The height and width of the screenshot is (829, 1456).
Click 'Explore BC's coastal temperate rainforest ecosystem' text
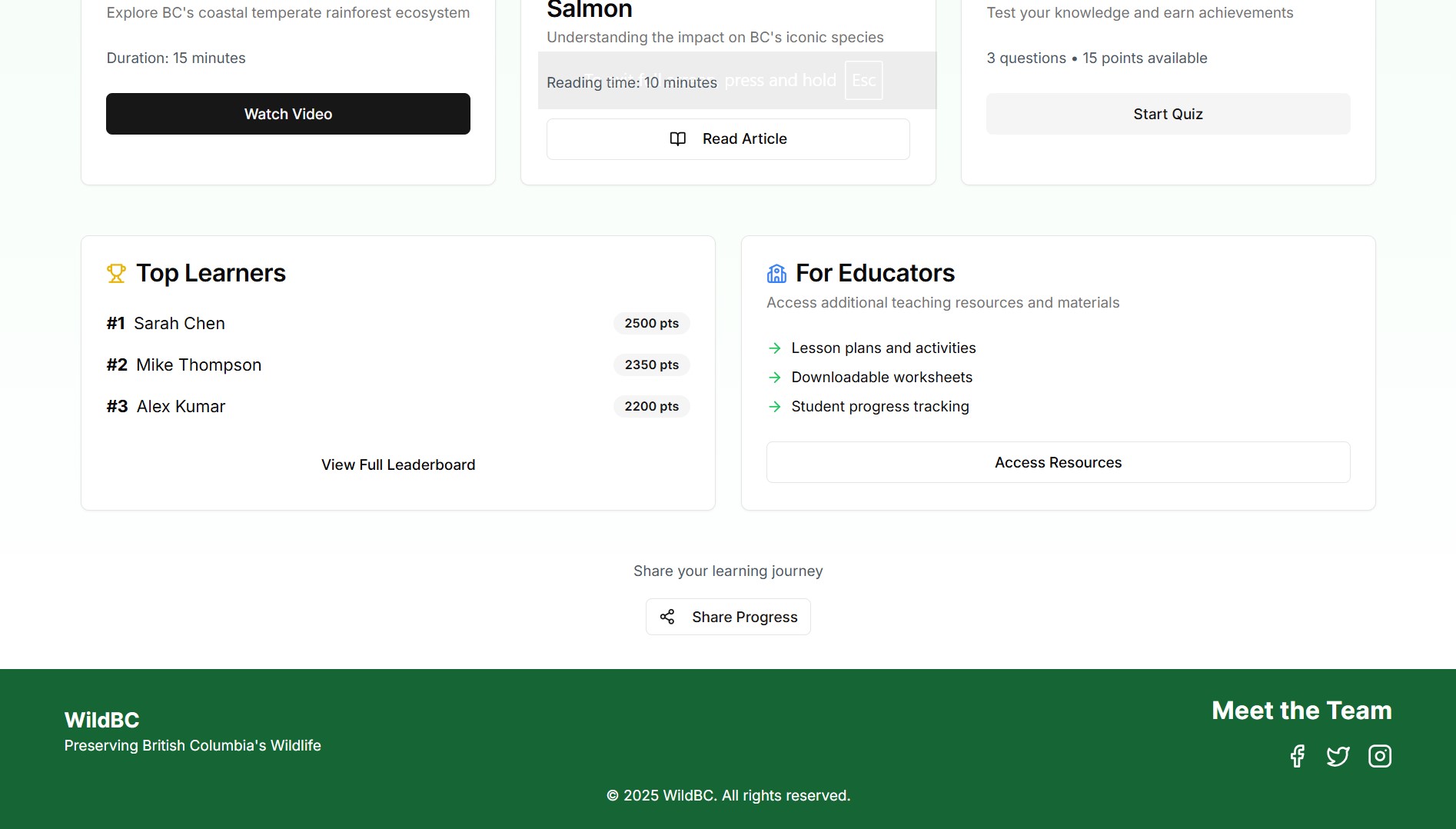coord(288,13)
